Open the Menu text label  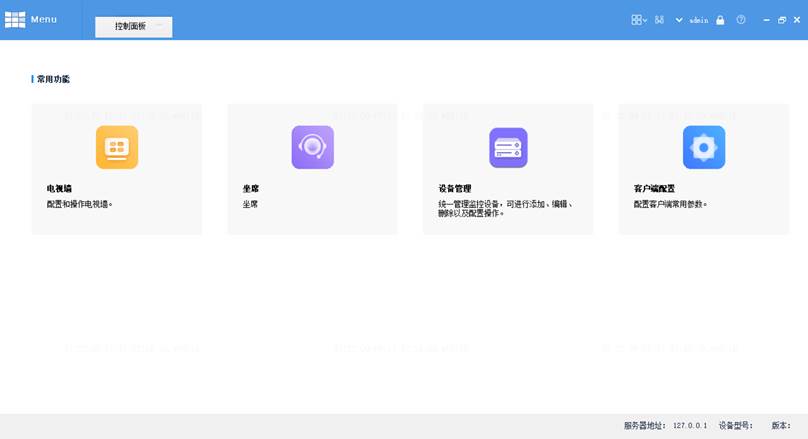(44, 19)
